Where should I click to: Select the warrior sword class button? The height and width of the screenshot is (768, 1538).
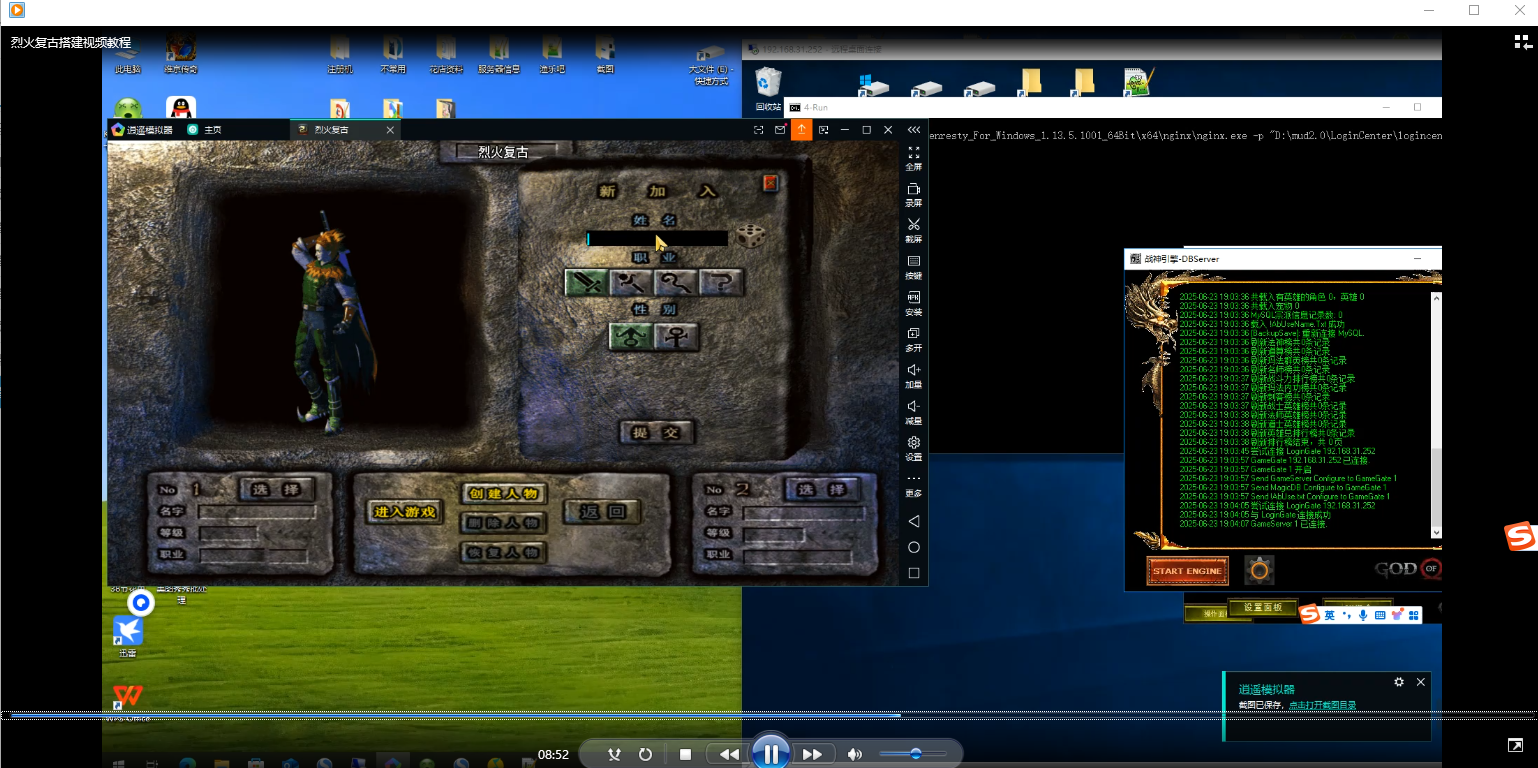(586, 283)
